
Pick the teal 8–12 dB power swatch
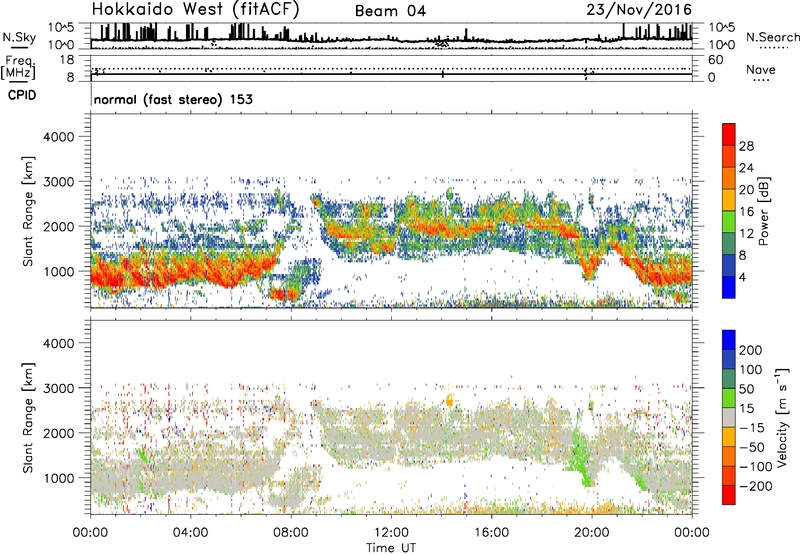[729, 244]
